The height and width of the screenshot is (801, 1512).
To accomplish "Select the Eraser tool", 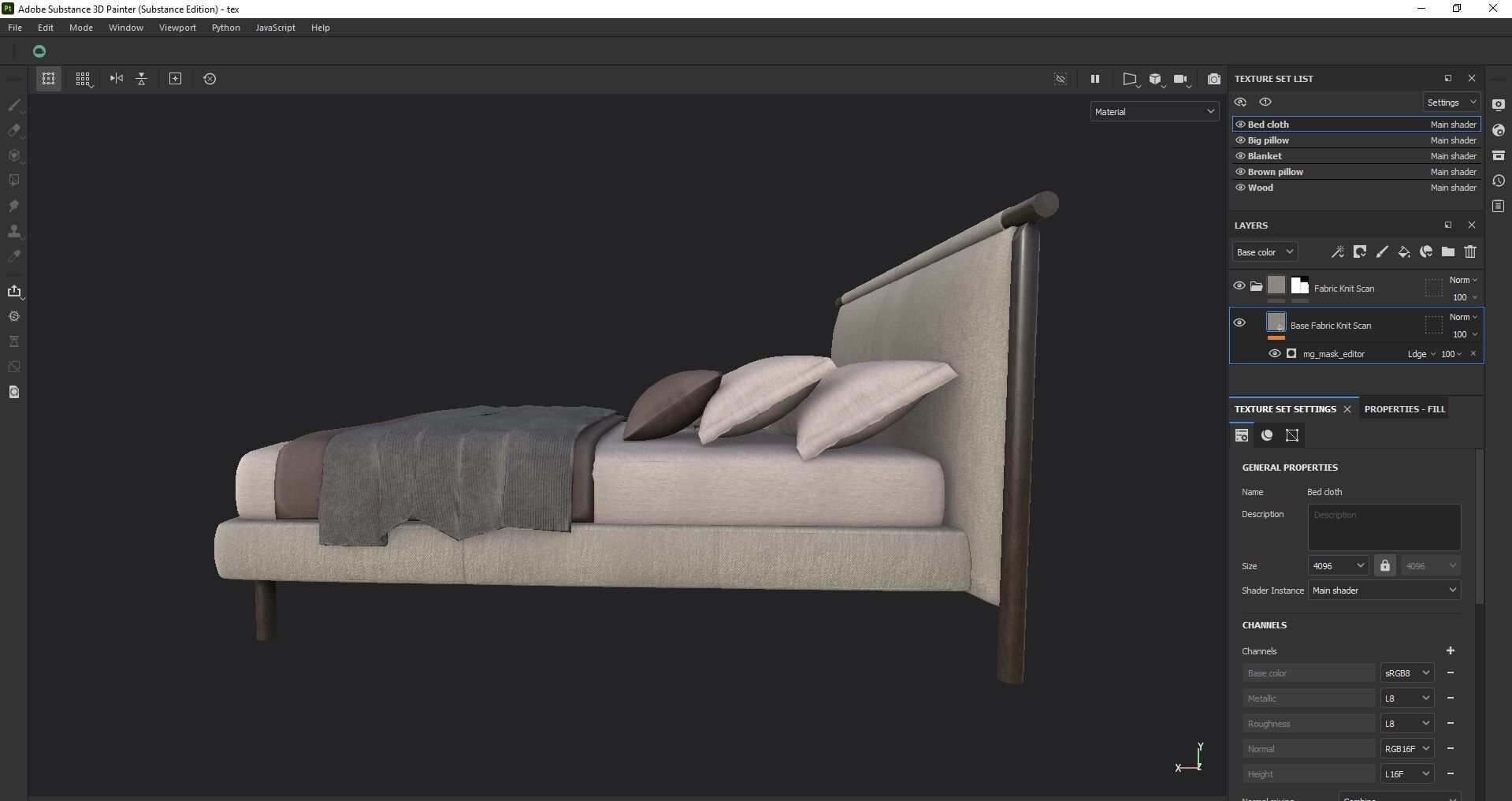I will click(x=13, y=130).
